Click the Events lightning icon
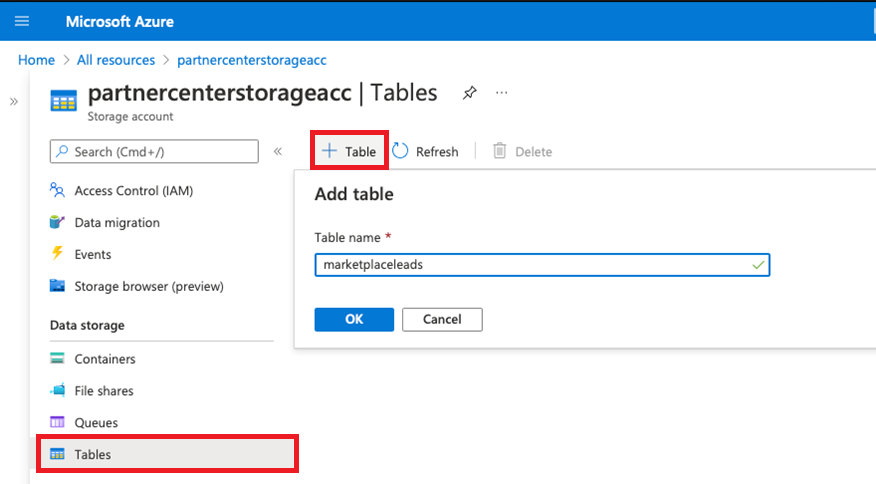Viewport: 876px width, 484px height. 57,253
